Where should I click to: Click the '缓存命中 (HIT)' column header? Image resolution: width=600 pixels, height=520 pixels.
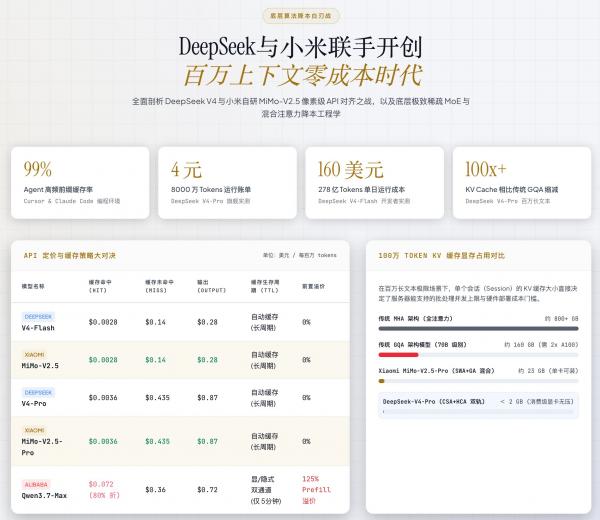tap(100, 286)
